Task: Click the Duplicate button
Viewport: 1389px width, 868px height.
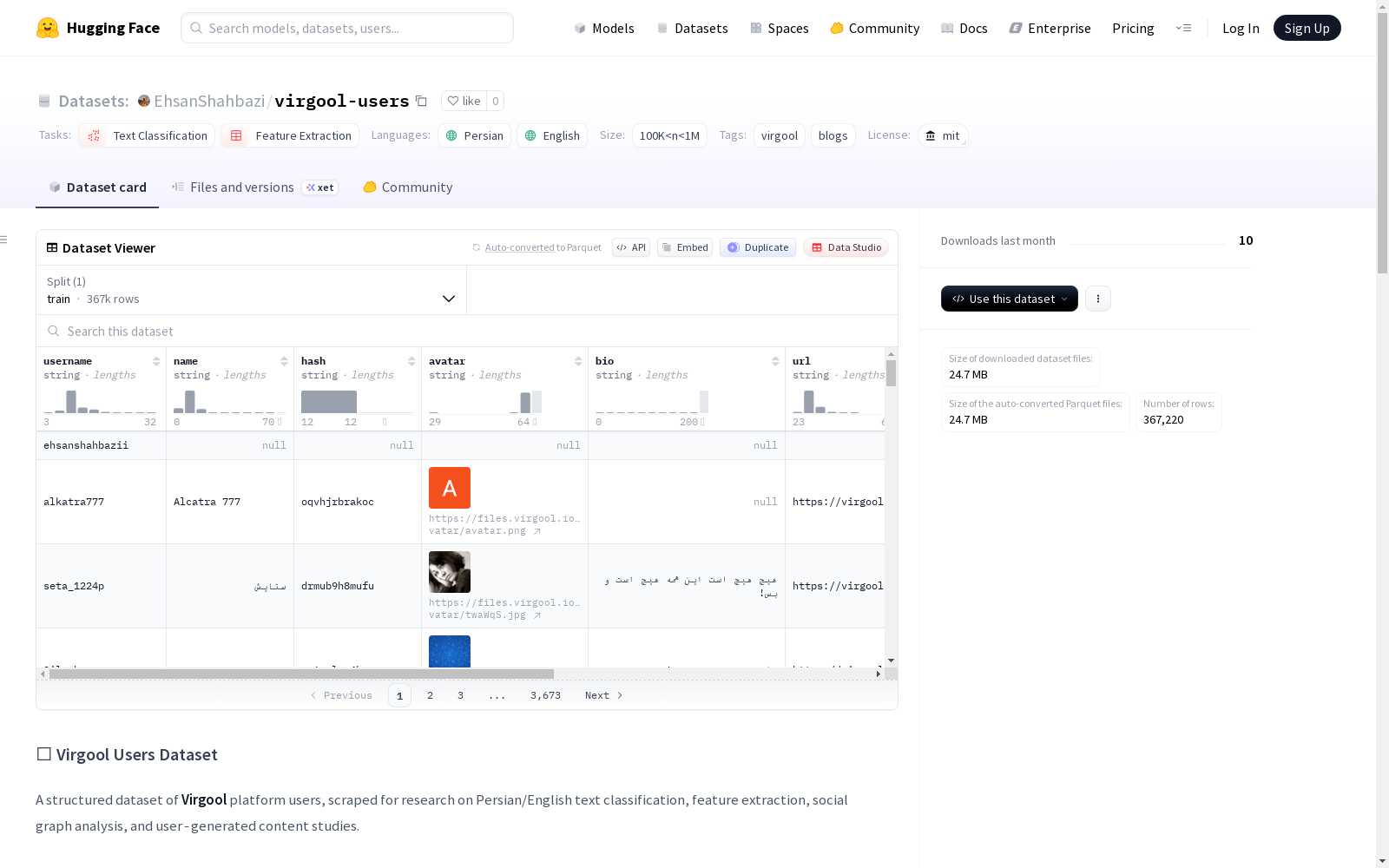Action: 758,247
